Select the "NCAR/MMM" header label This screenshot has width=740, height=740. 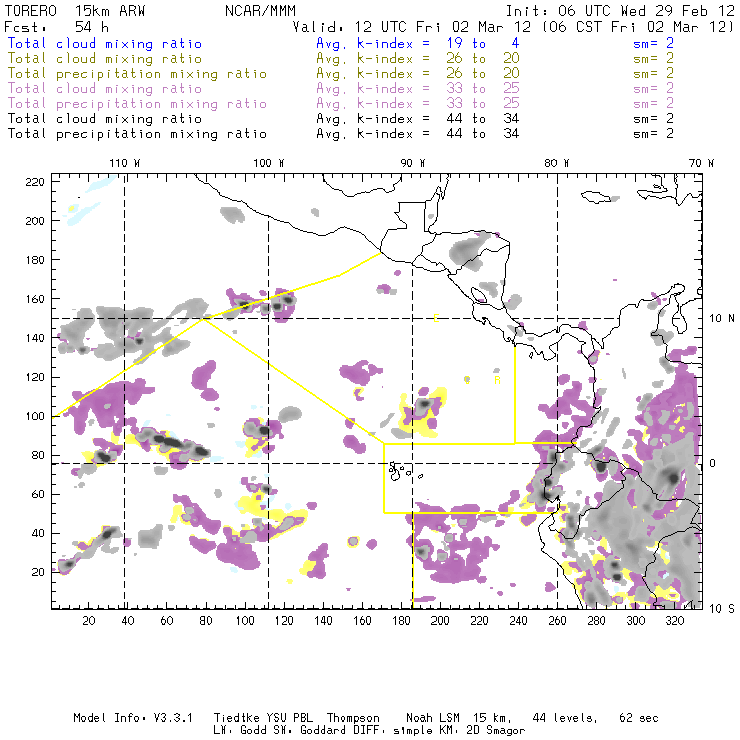260,11
